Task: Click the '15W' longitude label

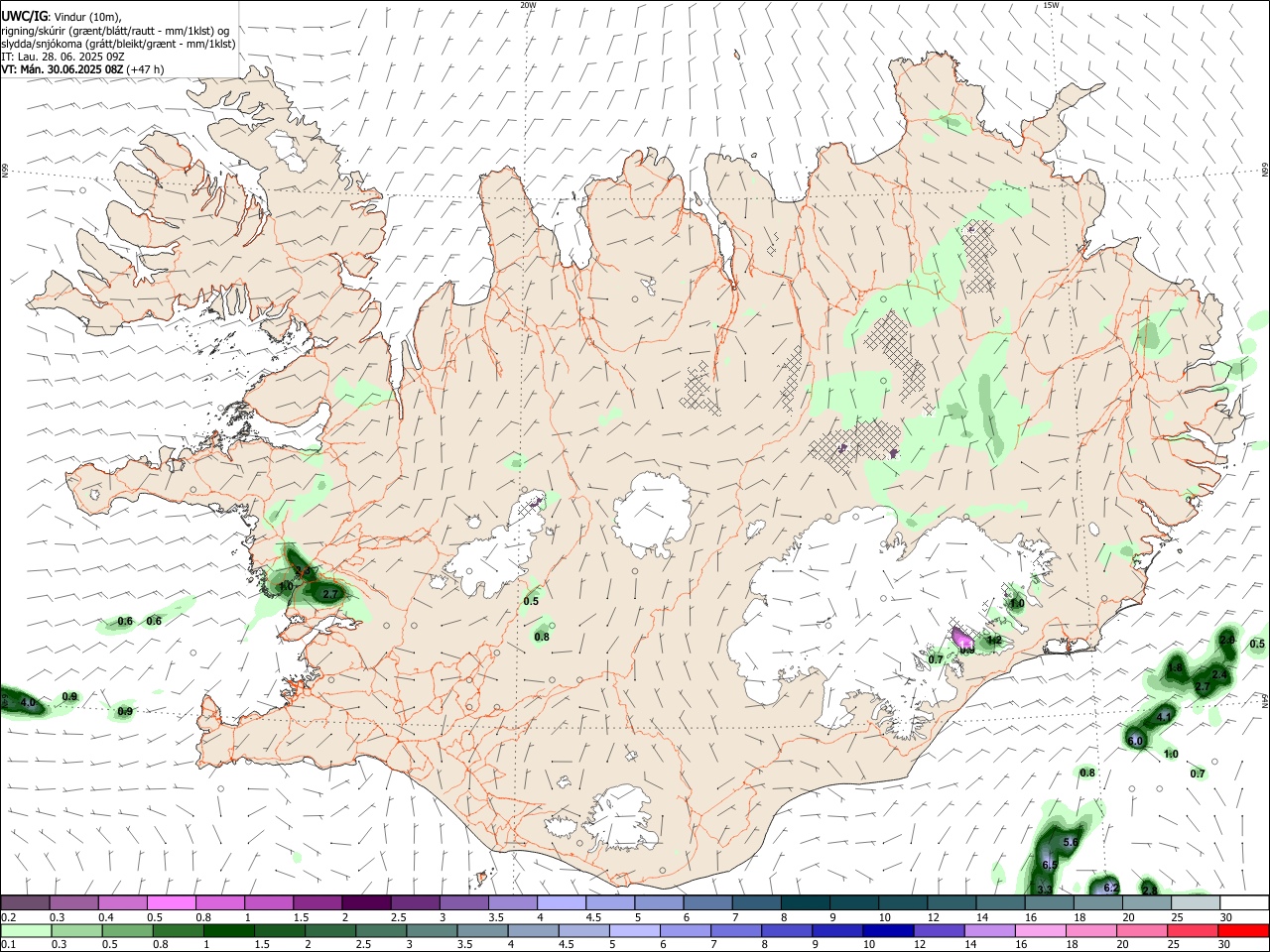Action: pos(1051,5)
